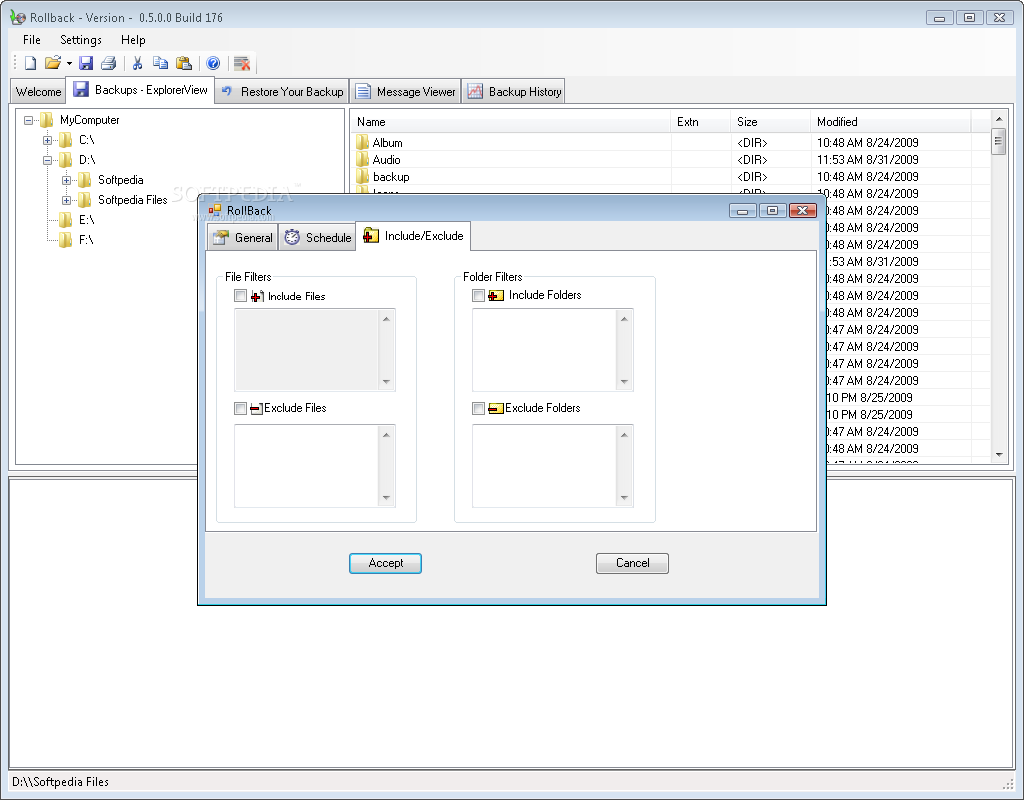Open the Message Viewer tab
Screen dimensions: 1024x800
pyautogui.click(x=406, y=91)
